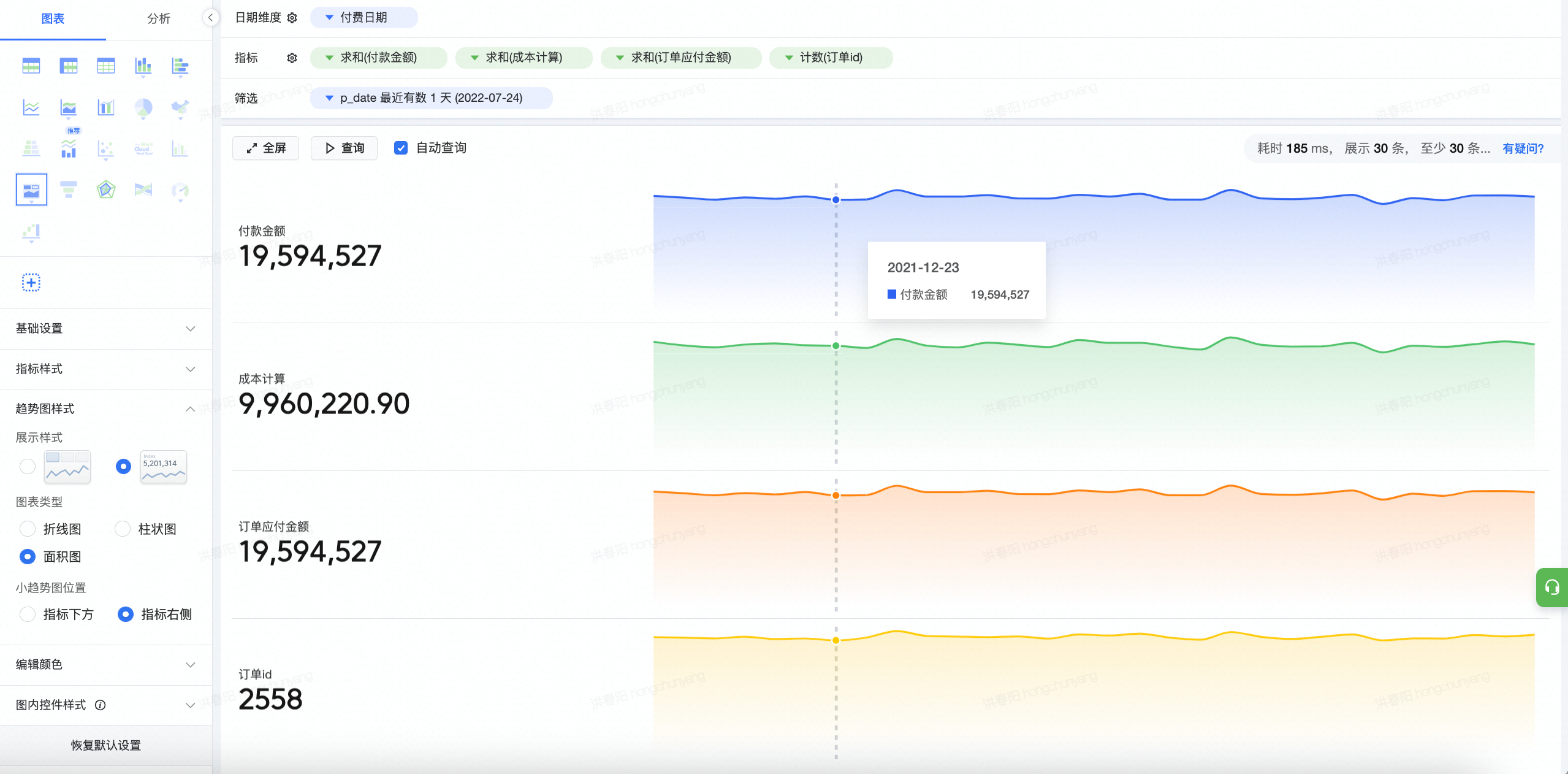Viewport: 1568px width, 774px height.
Task: Choose the gauge dashboard chart type
Action: click(x=180, y=191)
